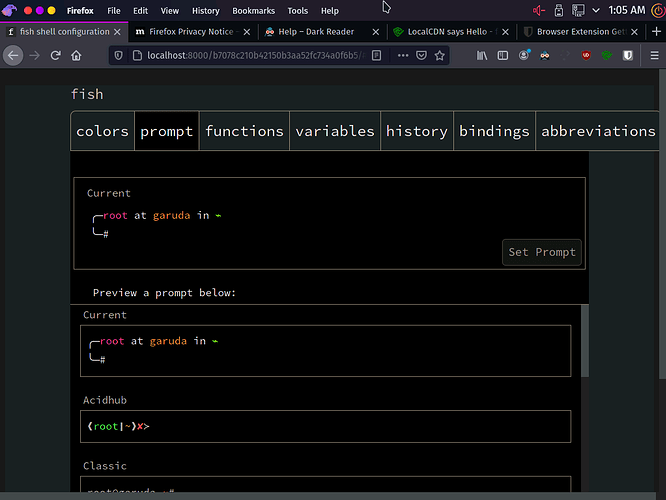Click the localhost URL address field
This screenshot has height=500, width=666.
[x=255, y=55]
